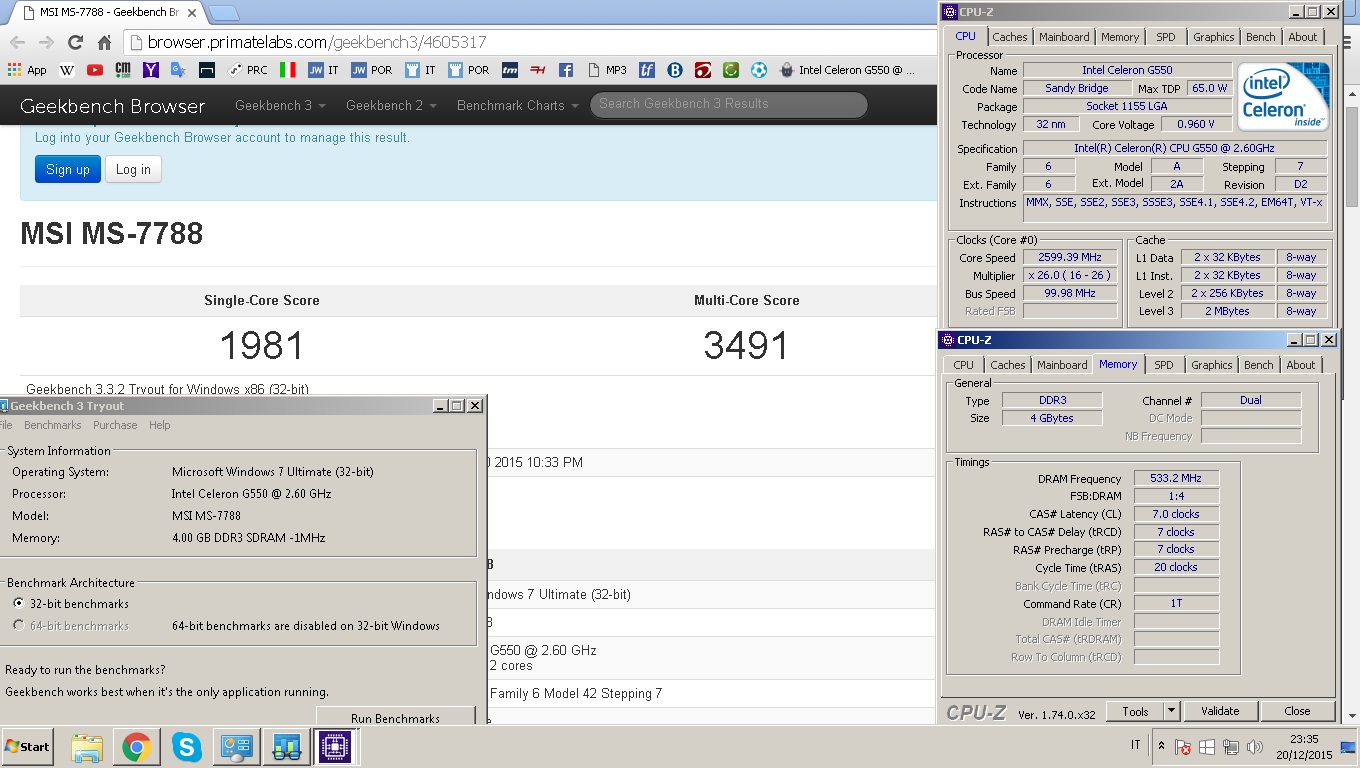
Task: Open the Help menu in Geekbench Tryout
Action: point(160,425)
